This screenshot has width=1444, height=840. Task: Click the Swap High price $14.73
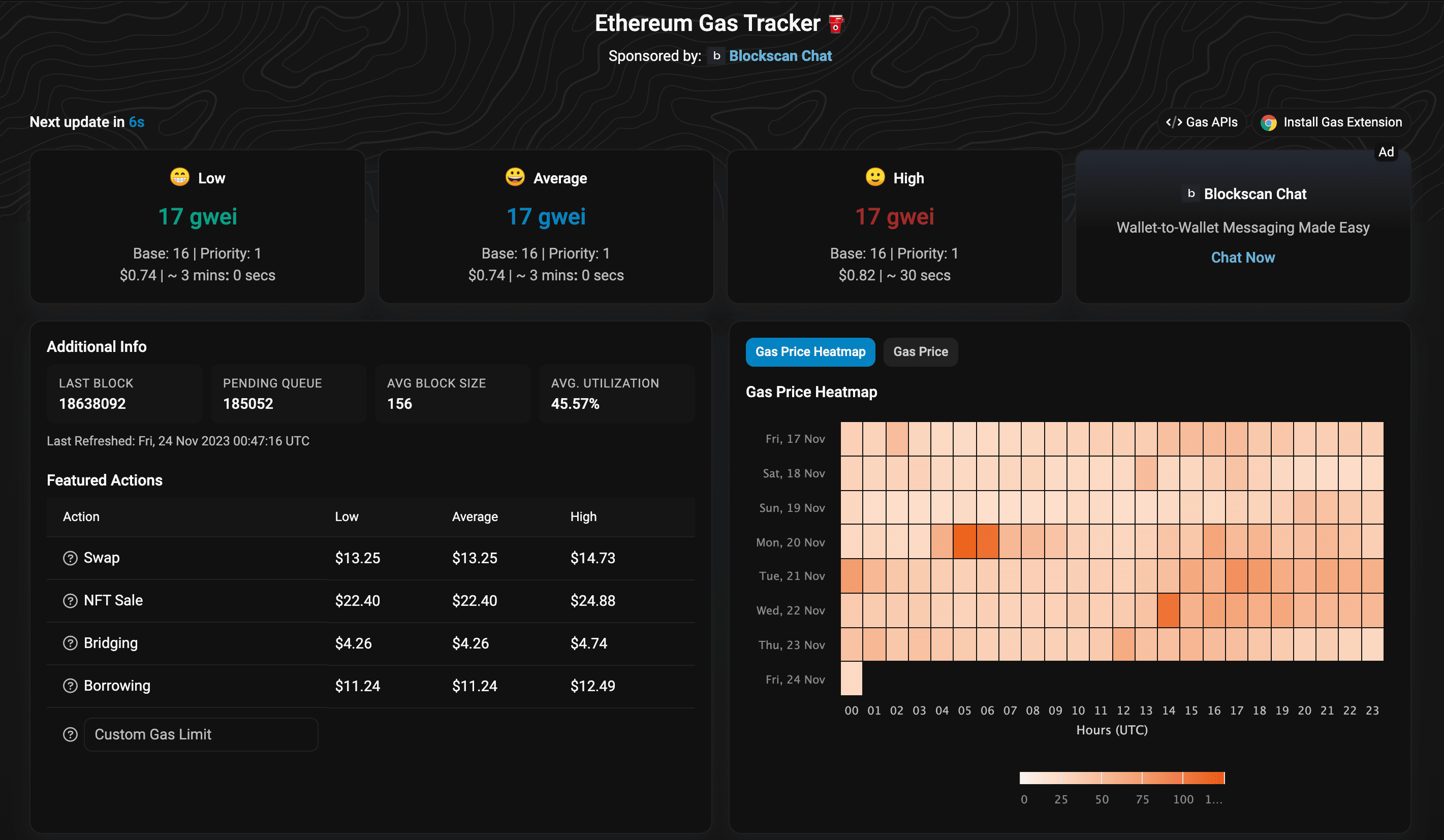pyautogui.click(x=592, y=558)
